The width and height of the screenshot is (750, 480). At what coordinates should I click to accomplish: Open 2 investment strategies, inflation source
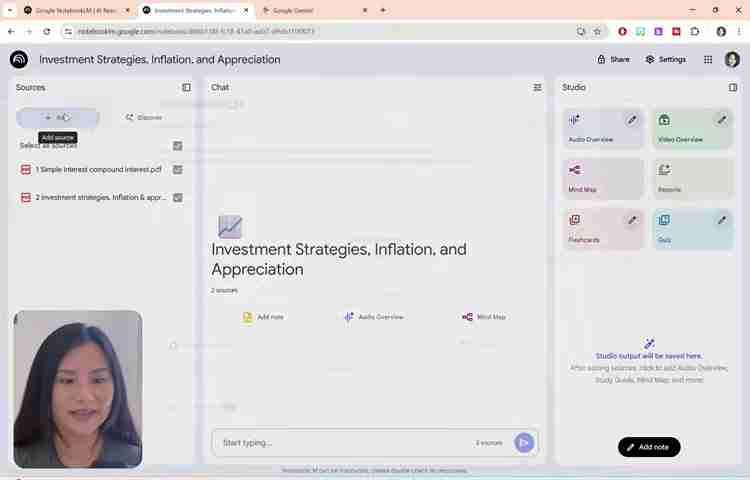tap(100, 197)
